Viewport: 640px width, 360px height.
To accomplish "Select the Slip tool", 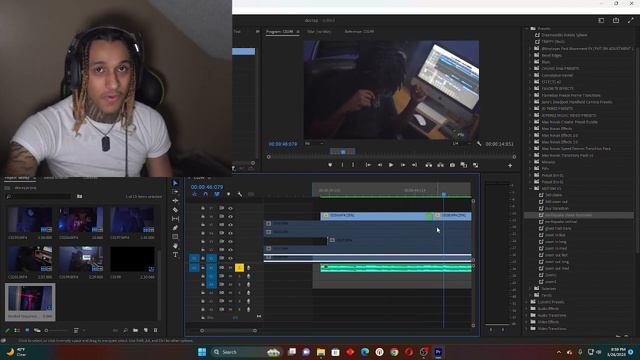I will pyautogui.click(x=175, y=219).
